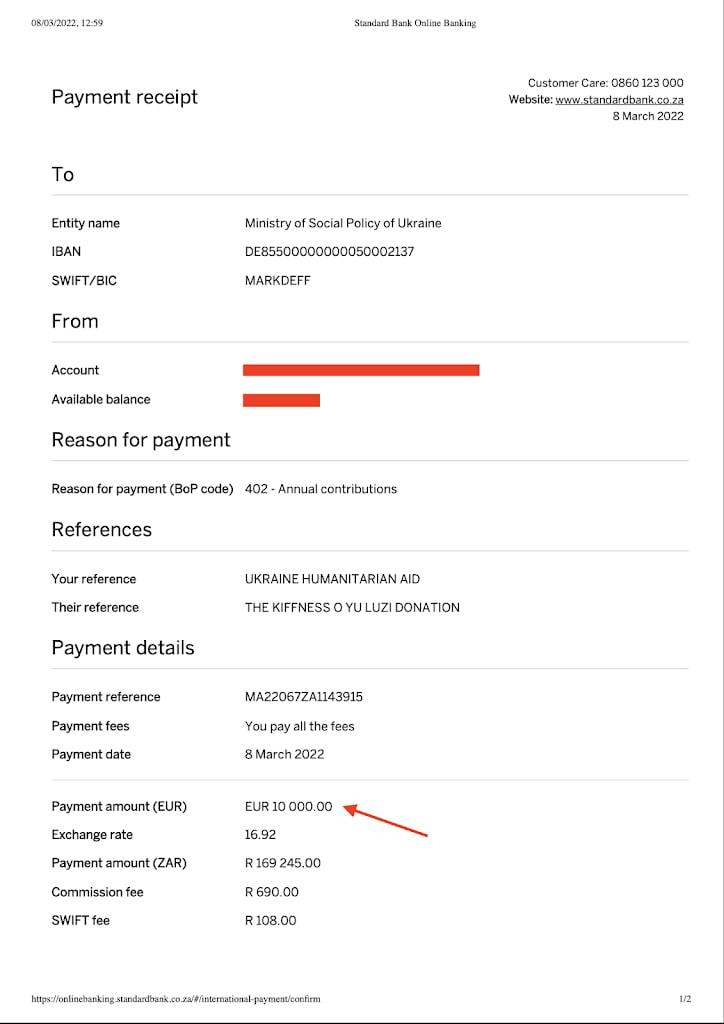Click the exchange rate value 16.92
Viewport: 724px width, 1024px height.
(x=260, y=835)
